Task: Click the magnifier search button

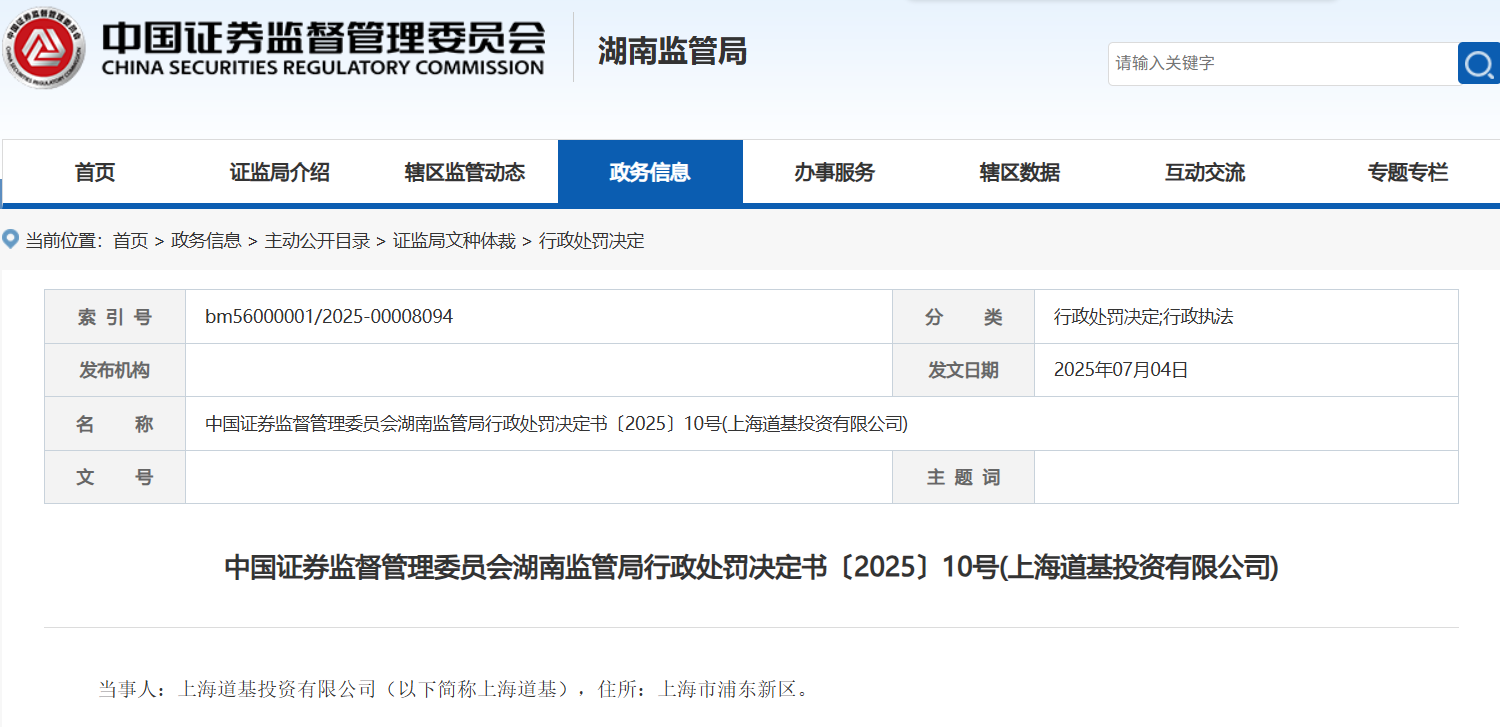Action: pos(1479,63)
